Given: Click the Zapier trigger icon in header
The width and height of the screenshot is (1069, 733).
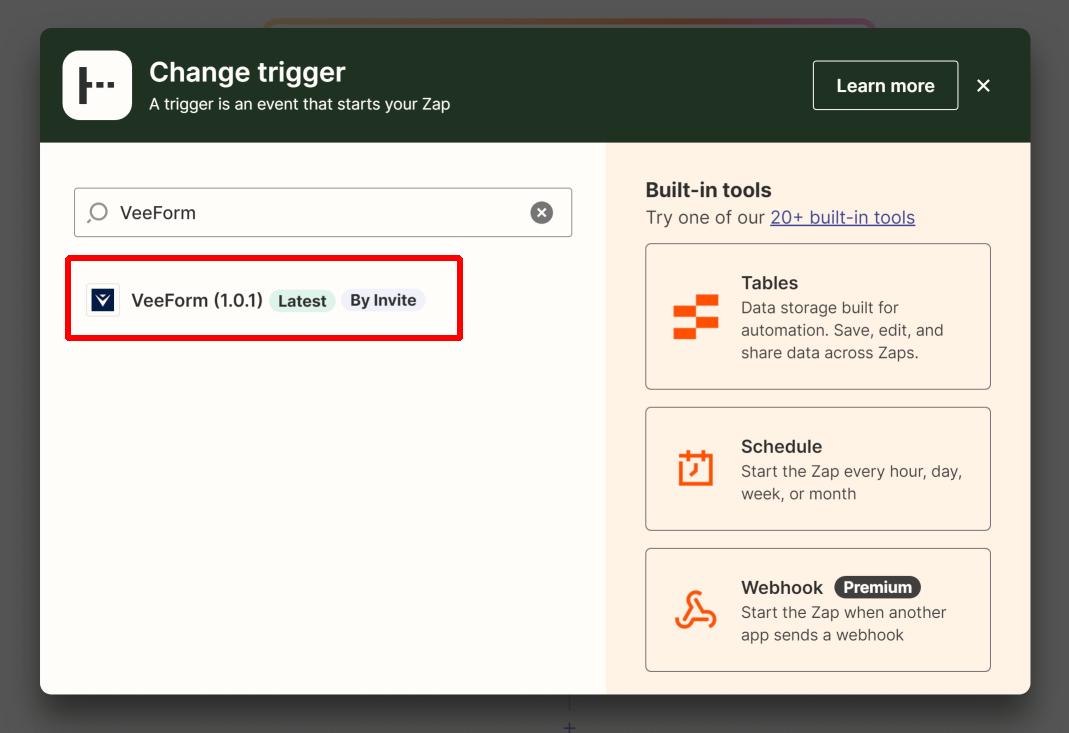Looking at the screenshot, I should click(x=97, y=85).
